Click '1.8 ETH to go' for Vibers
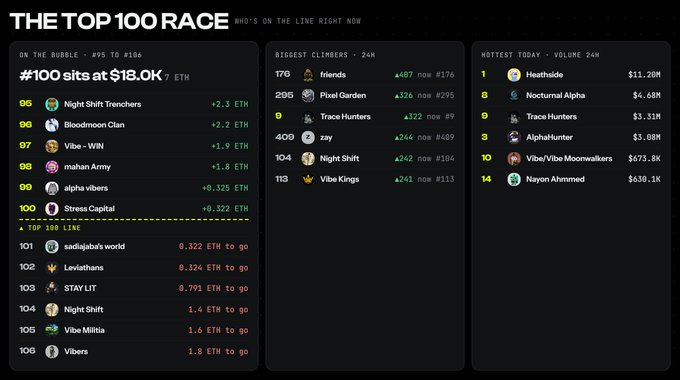The width and height of the screenshot is (680, 380). [x=218, y=351]
